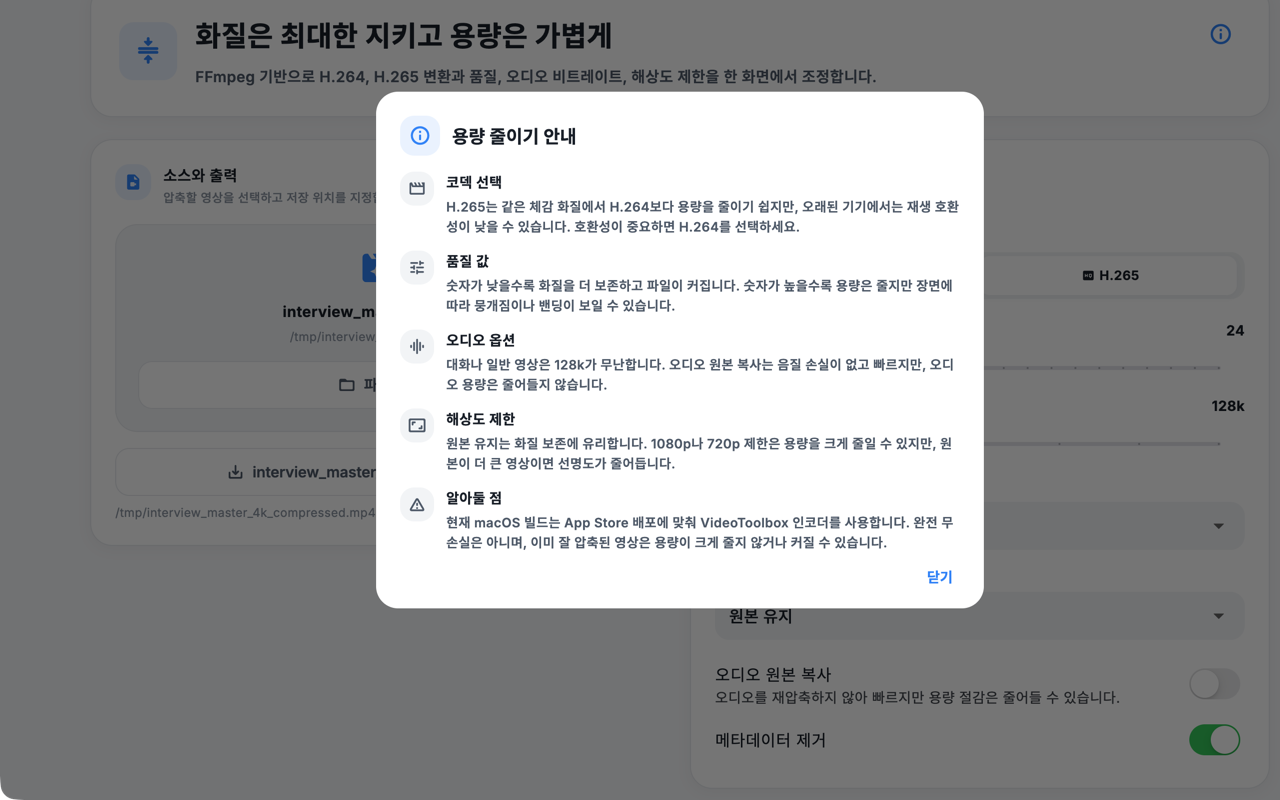Click the audio bitrate value 128k

1228,407
